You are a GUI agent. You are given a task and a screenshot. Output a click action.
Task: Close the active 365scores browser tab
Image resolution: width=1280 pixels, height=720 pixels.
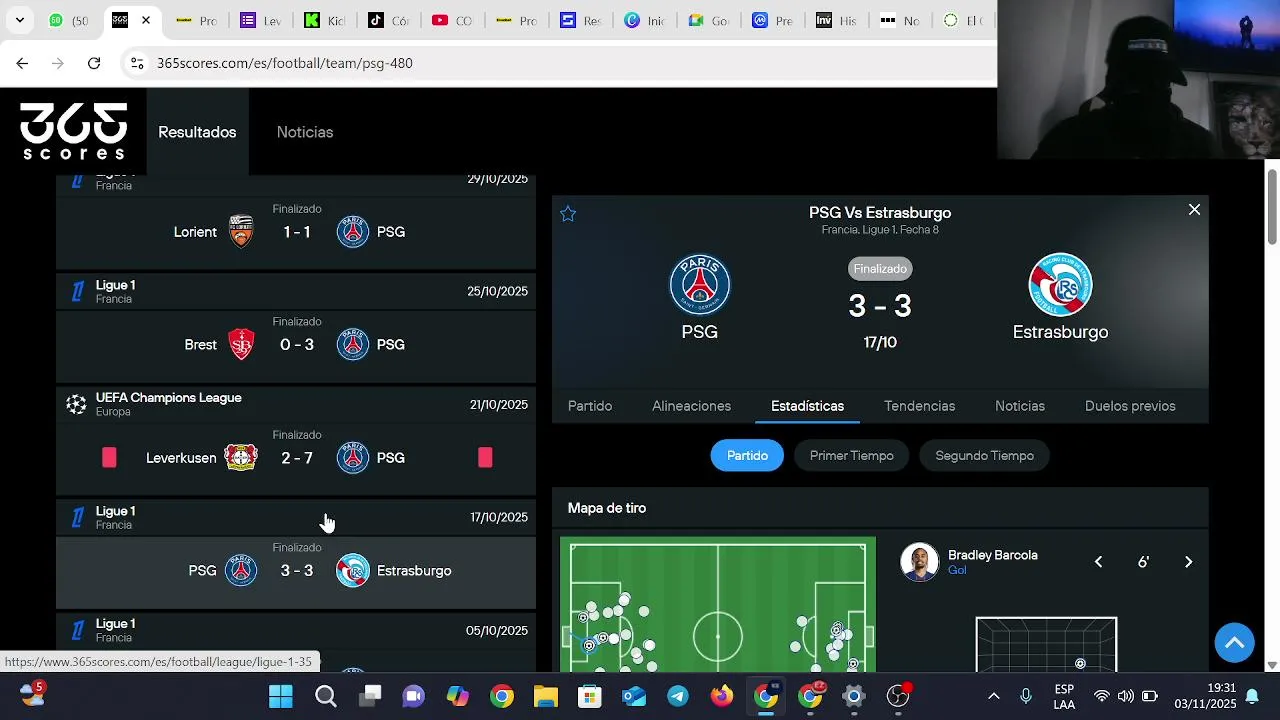pos(146,20)
